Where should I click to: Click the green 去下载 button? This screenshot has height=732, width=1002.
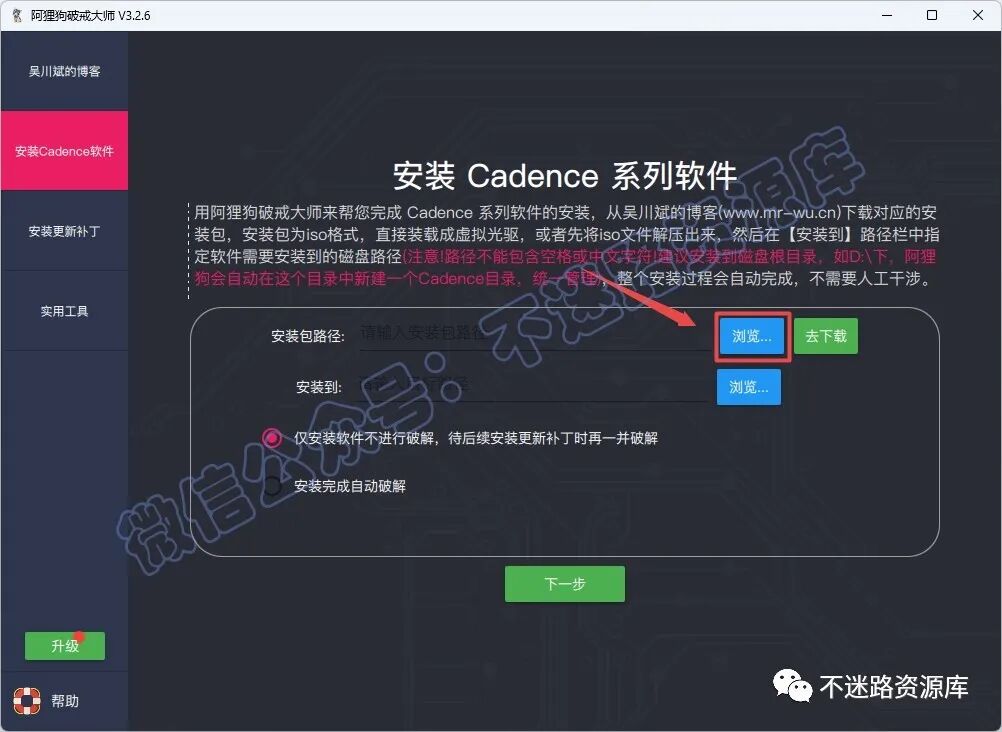pyautogui.click(x=826, y=336)
